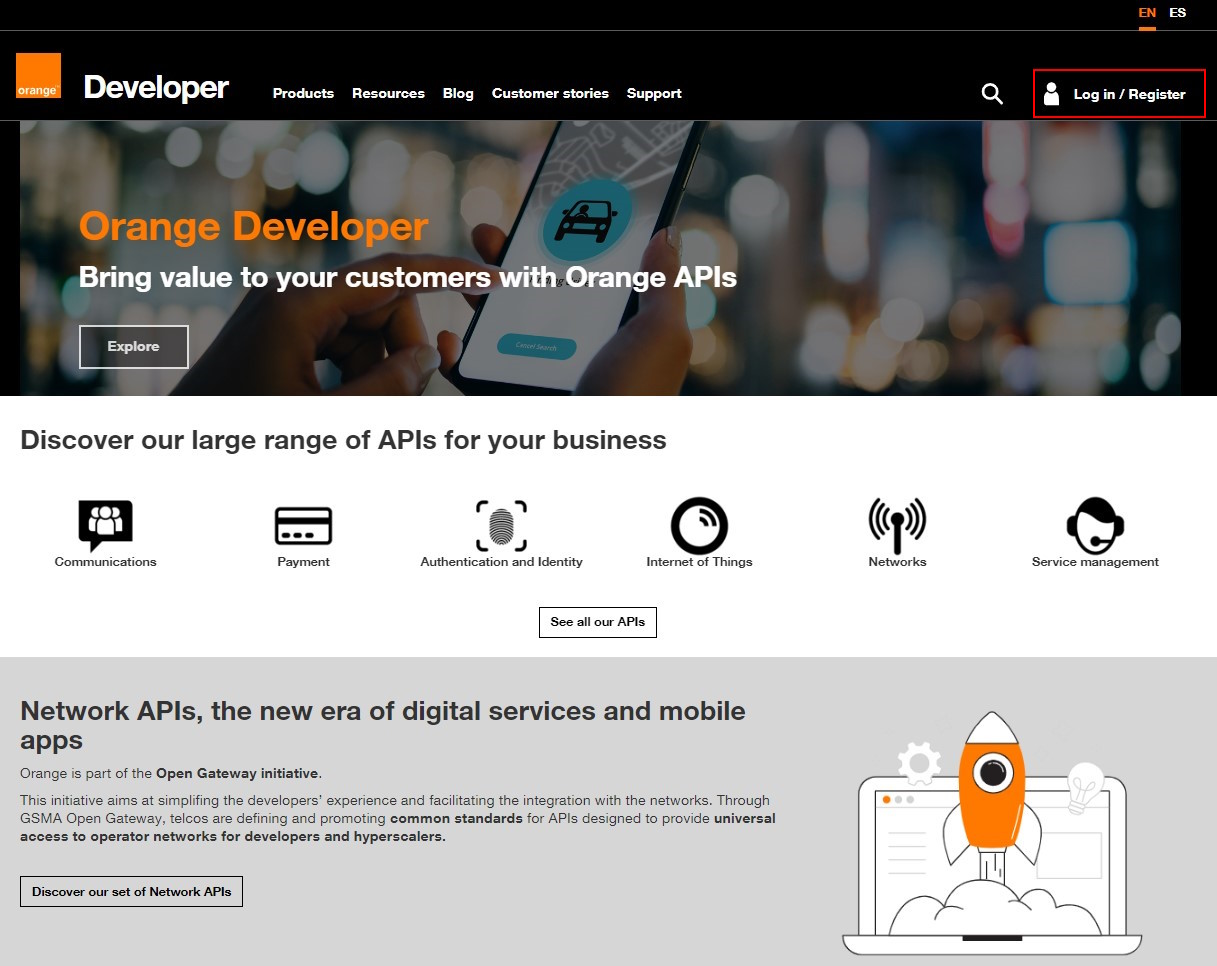1217x966 pixels.
Task: Click See all our APIs button
Action: point(598,622)
